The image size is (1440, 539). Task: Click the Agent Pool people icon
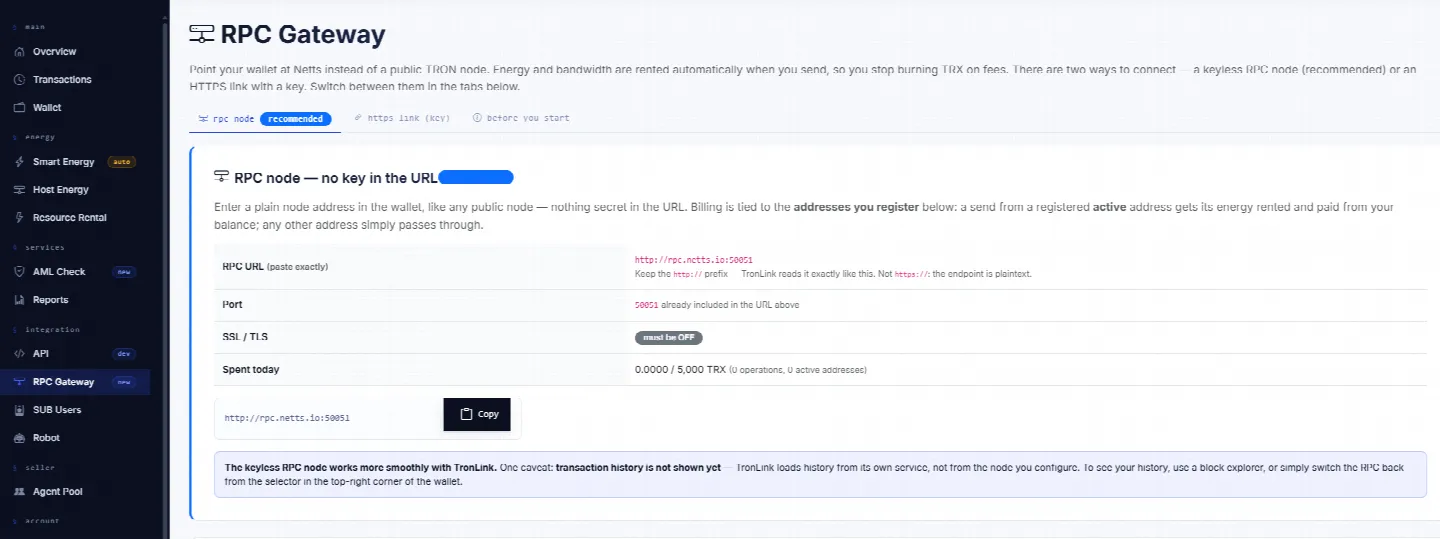(x=20, y=492)
